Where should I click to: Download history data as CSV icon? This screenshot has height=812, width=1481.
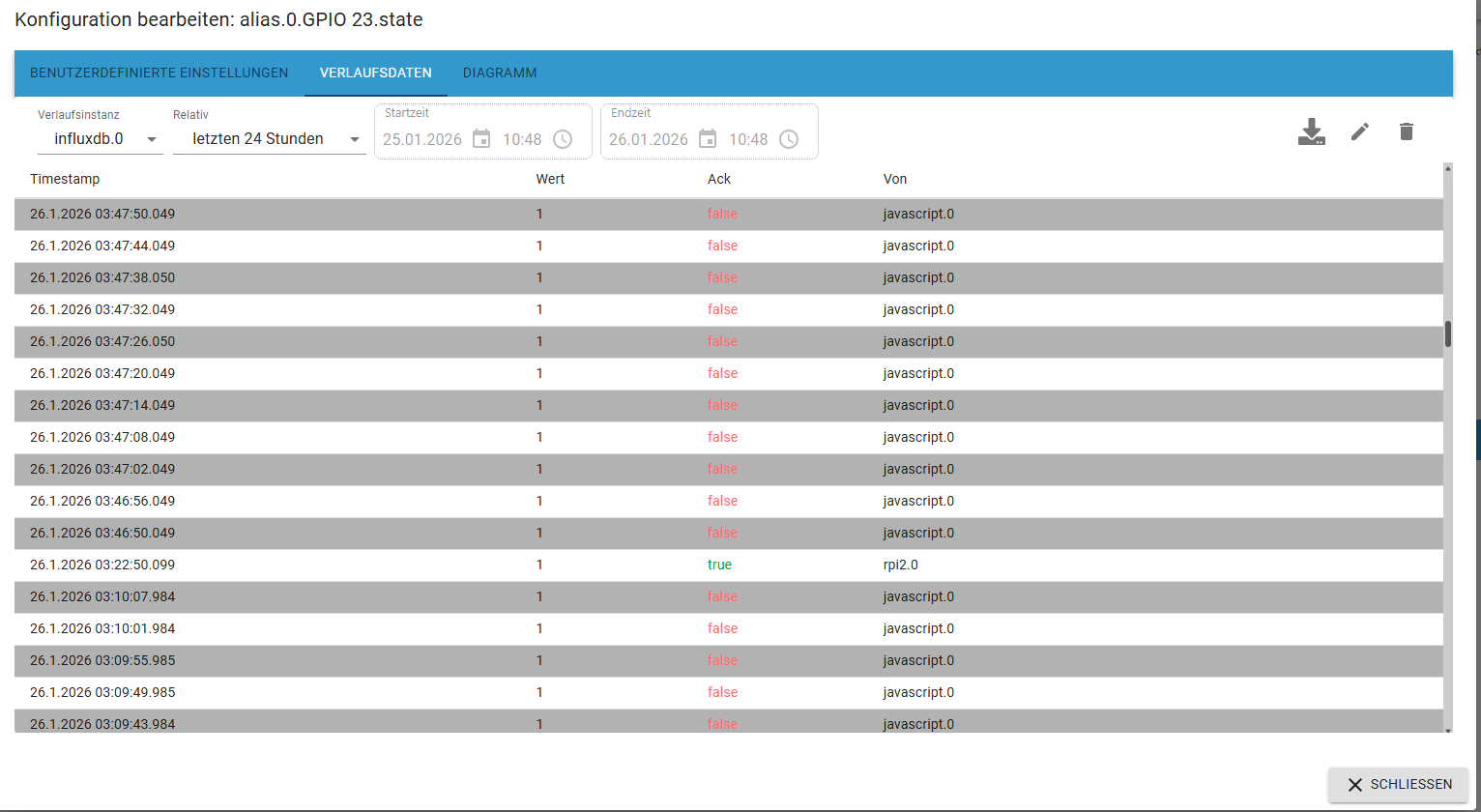click(x=1311, y=131)
